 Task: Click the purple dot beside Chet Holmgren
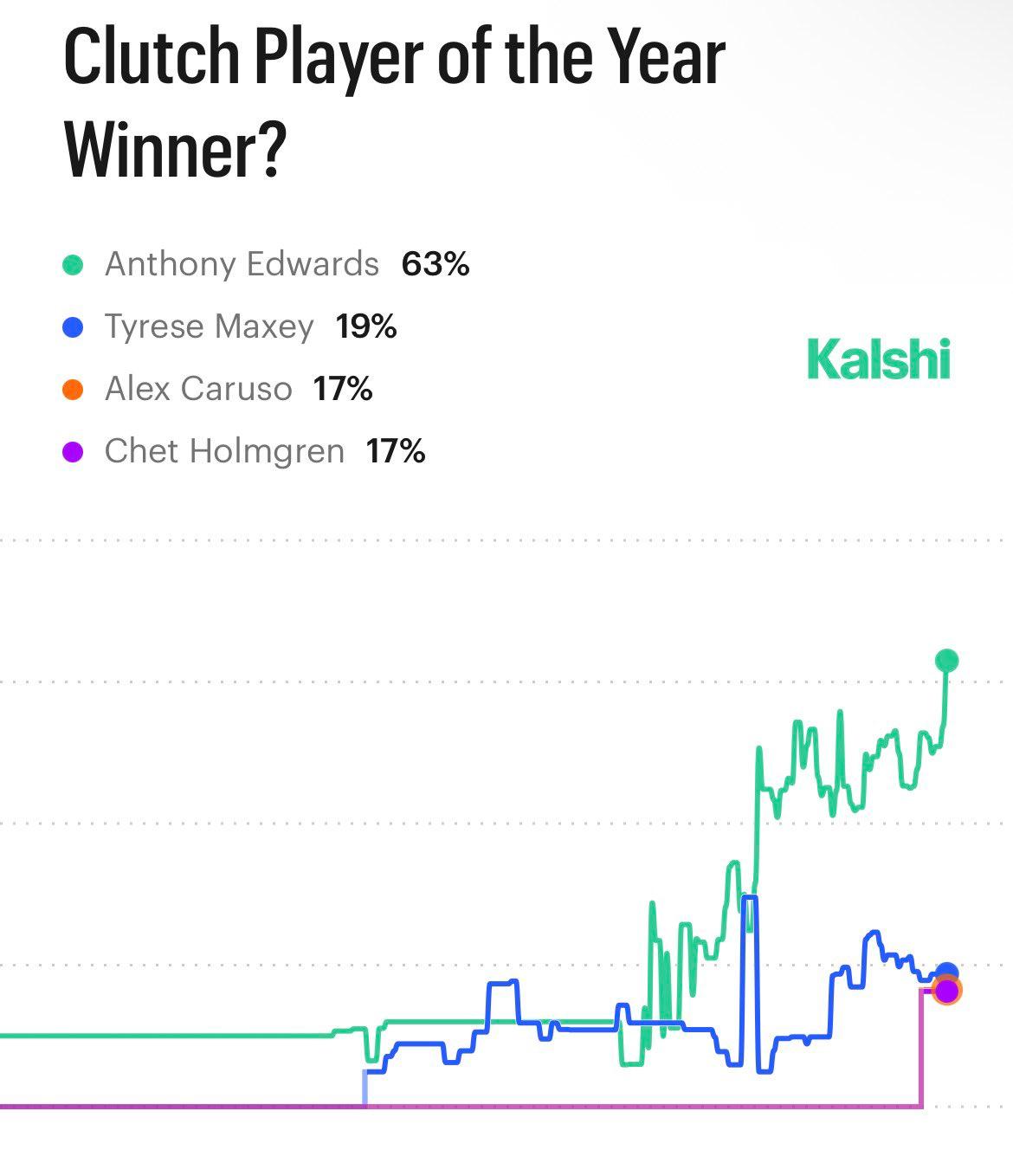[74, 451]
